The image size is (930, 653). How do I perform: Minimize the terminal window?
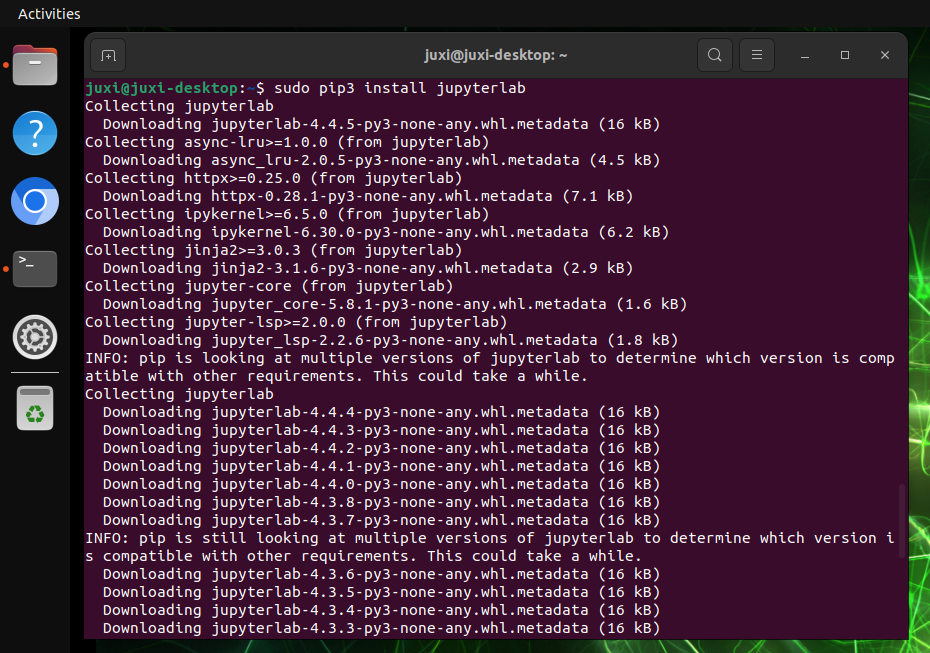coord(805,55)
